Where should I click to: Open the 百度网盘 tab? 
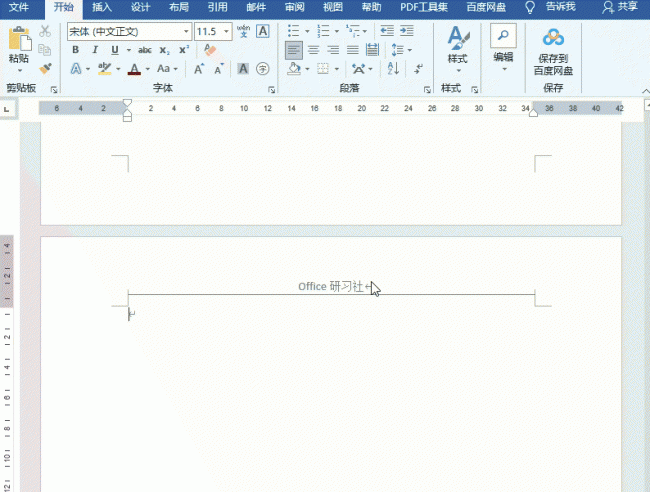click(x=486, y=7)
